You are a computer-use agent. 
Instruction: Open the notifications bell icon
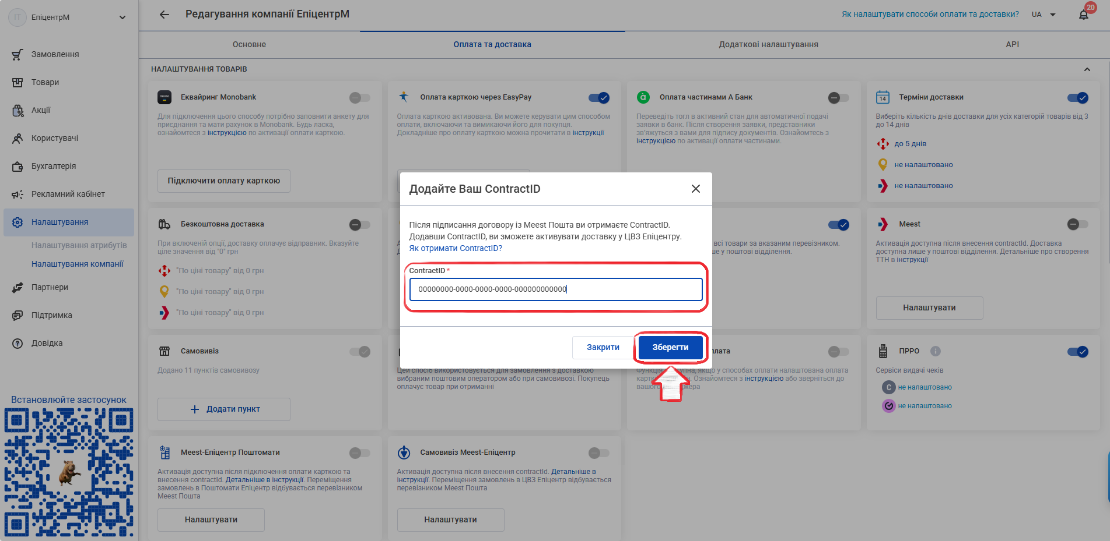click(x=1083, y=15)
